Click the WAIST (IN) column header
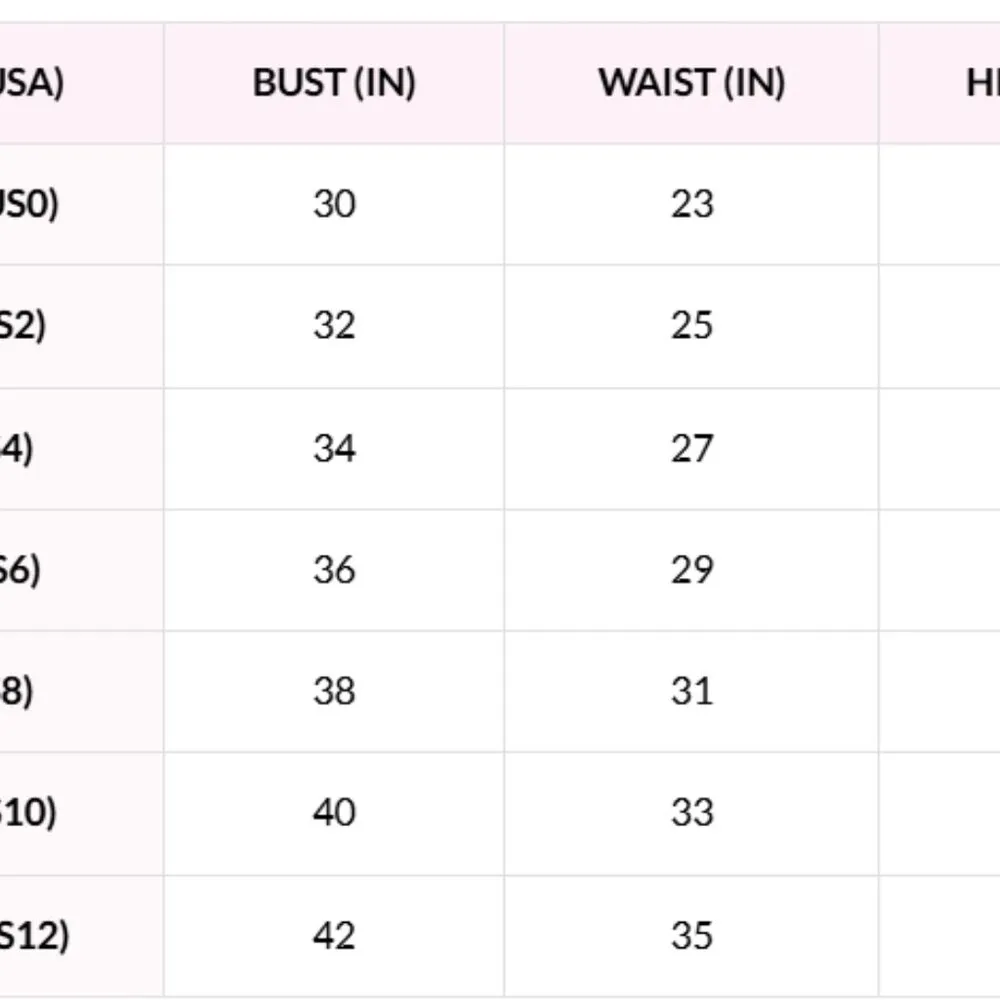This screenshot has height=1000, width=1000. 691,83
